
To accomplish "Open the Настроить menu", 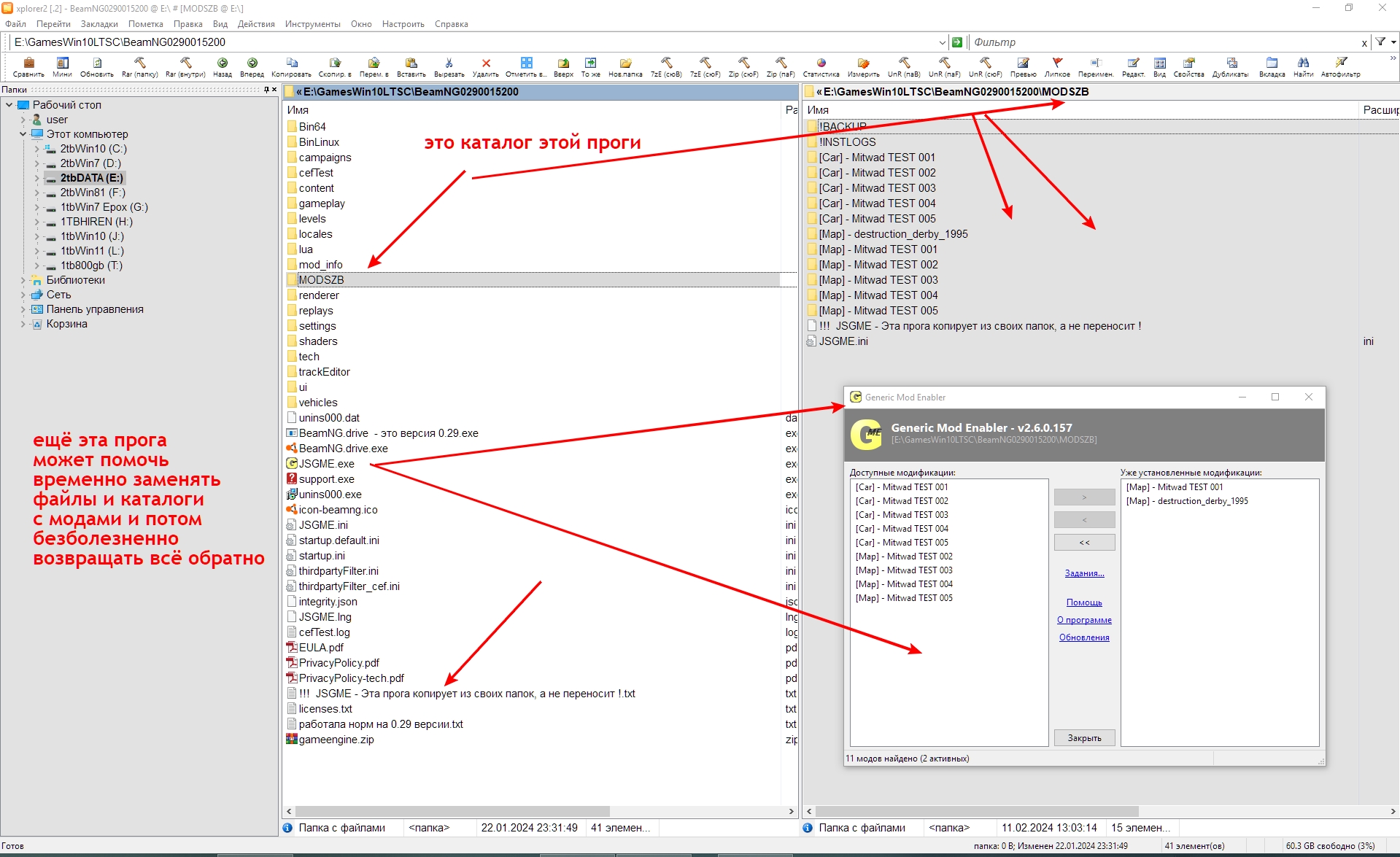I will point(403,24).
